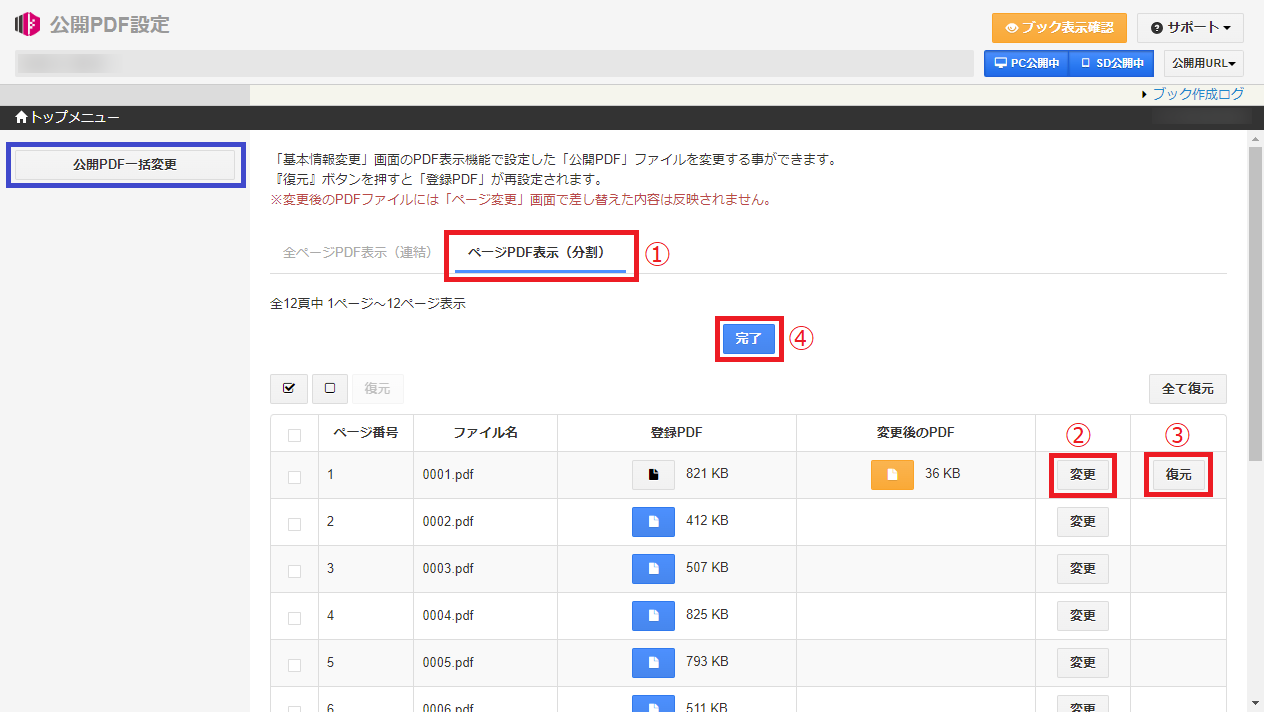Click the select-all checkmark icon button

[x=288, y=388]
